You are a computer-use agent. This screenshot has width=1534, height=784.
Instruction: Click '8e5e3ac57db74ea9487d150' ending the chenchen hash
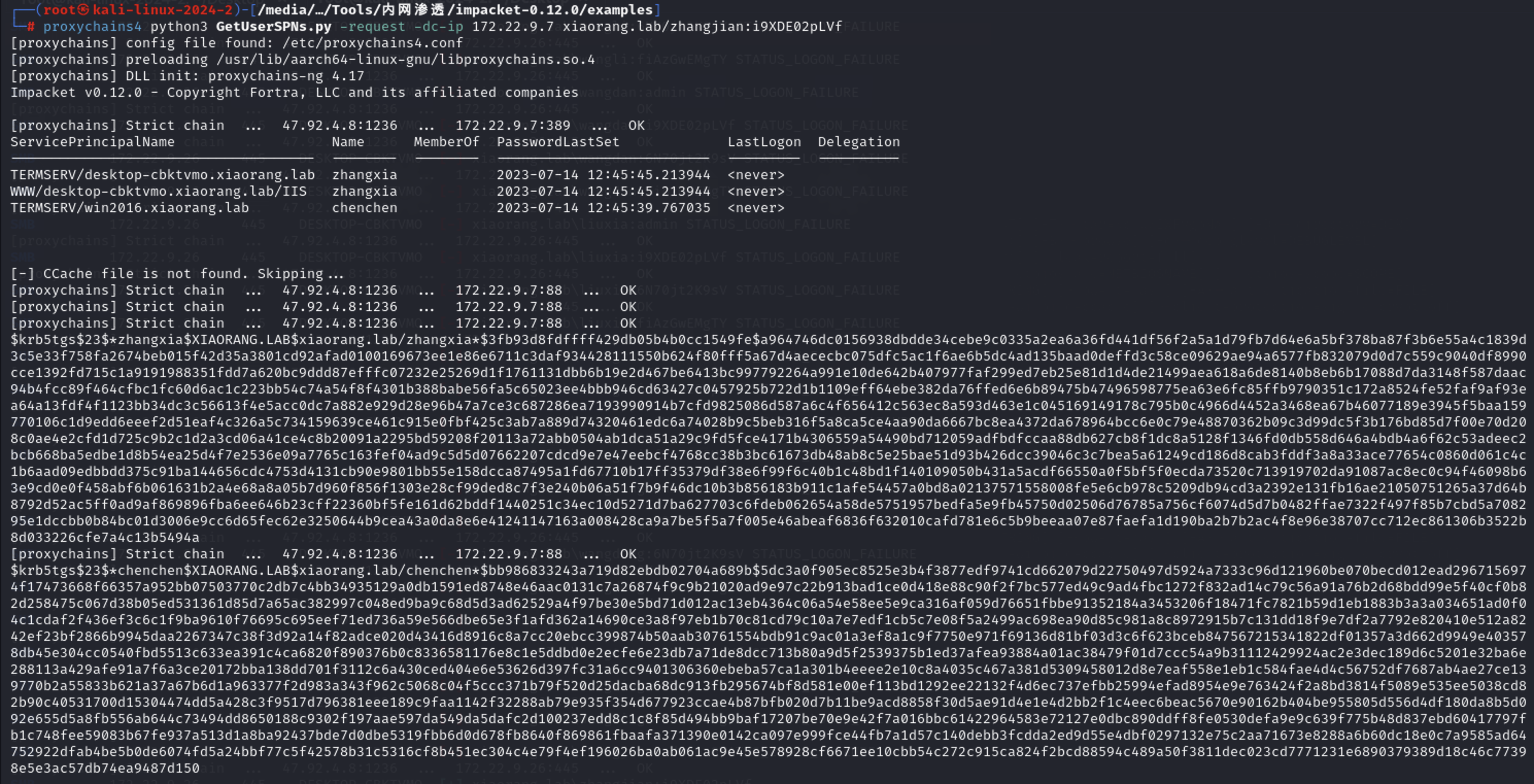(105, 768)
